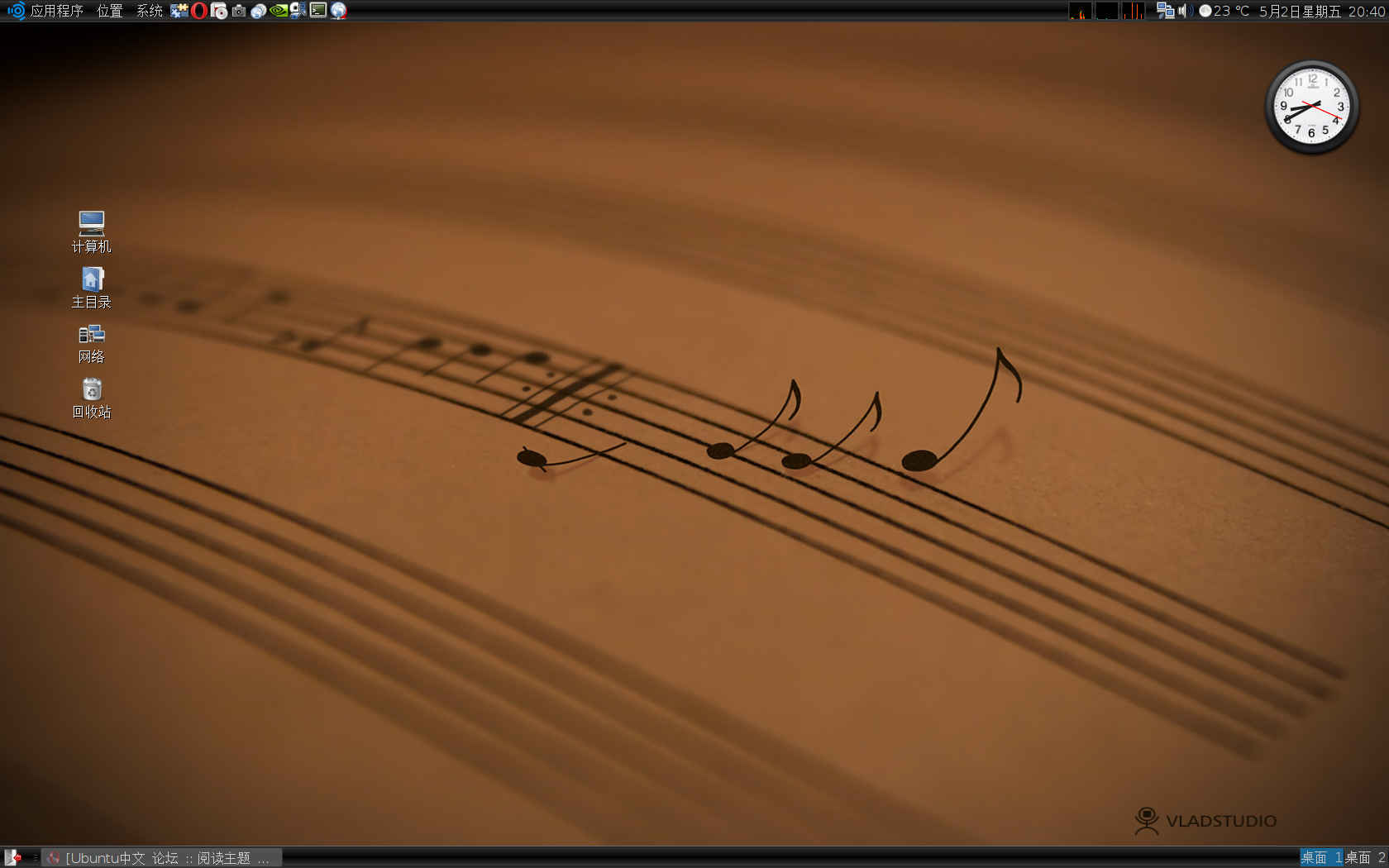Switch to workspace 桌面 2

pos(1365,858)
